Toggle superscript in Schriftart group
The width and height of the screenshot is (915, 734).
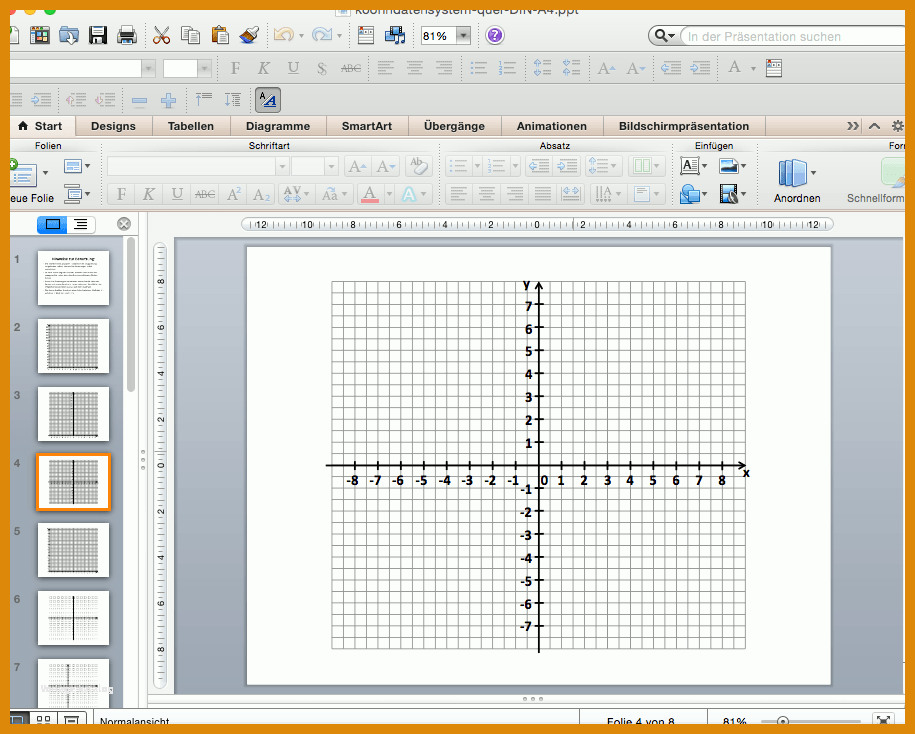(233, 194)
